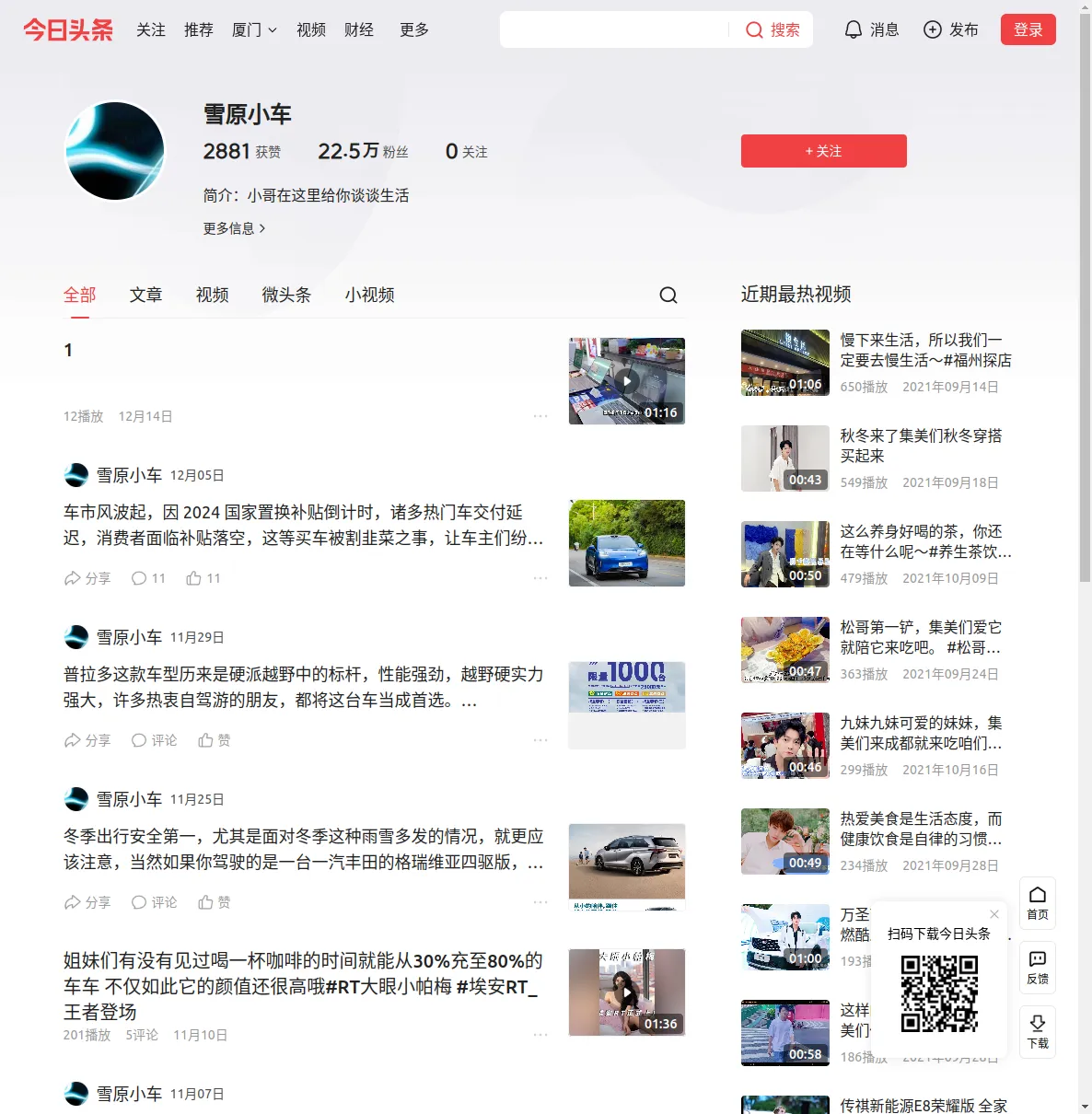The width and height of the screenshot is (1092, 1114).
Task: Switch to the 文章 tab
Action: coord(146,295)
